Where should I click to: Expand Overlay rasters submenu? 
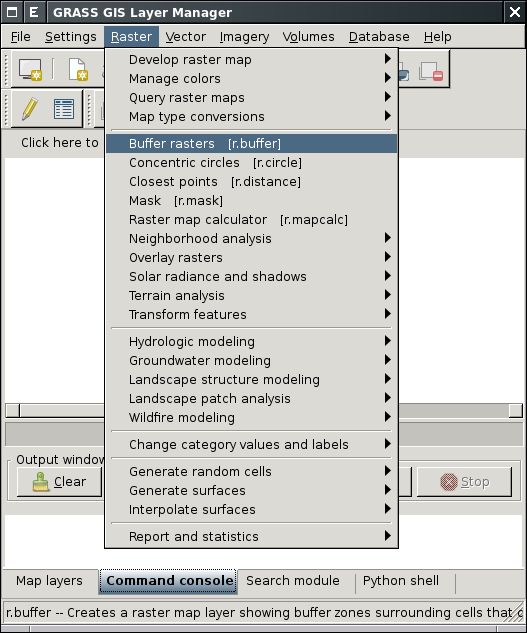[251, 258]
